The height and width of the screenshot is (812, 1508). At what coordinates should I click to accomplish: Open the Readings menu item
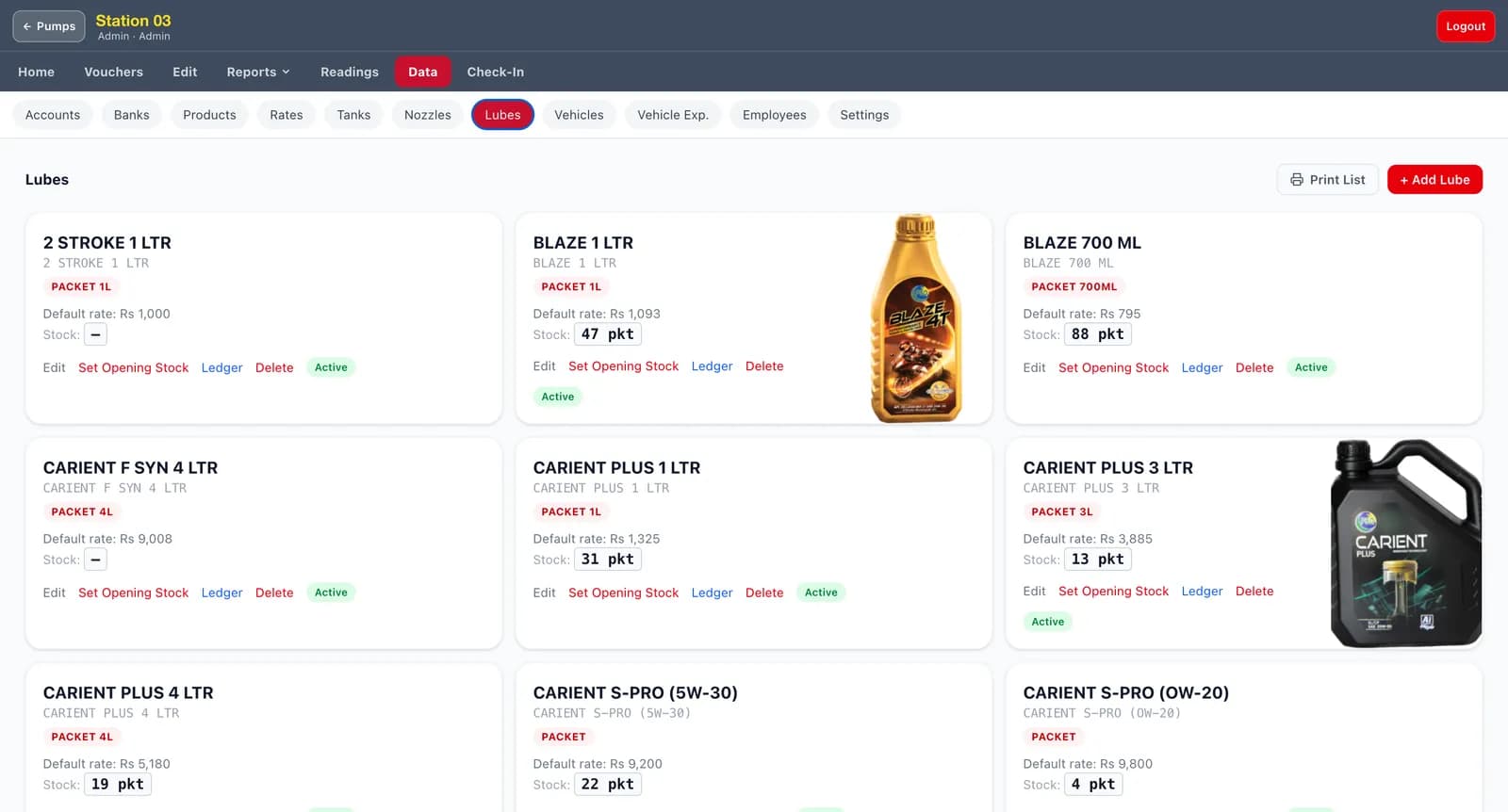coord(350,72)
